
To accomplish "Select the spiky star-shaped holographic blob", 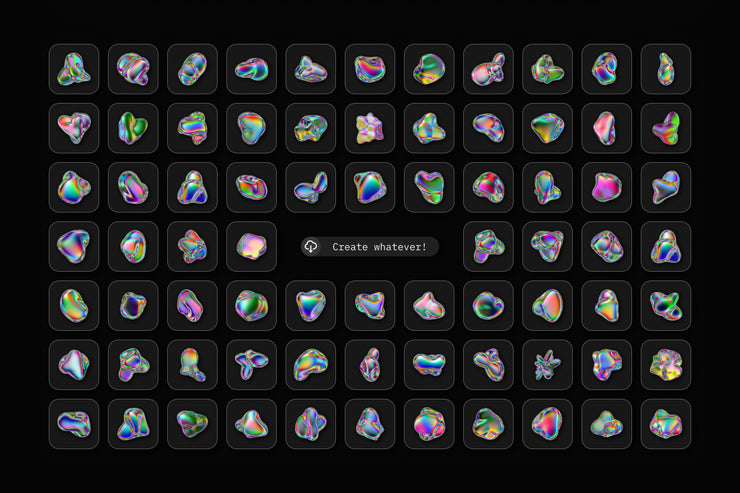I will point(547,365).
